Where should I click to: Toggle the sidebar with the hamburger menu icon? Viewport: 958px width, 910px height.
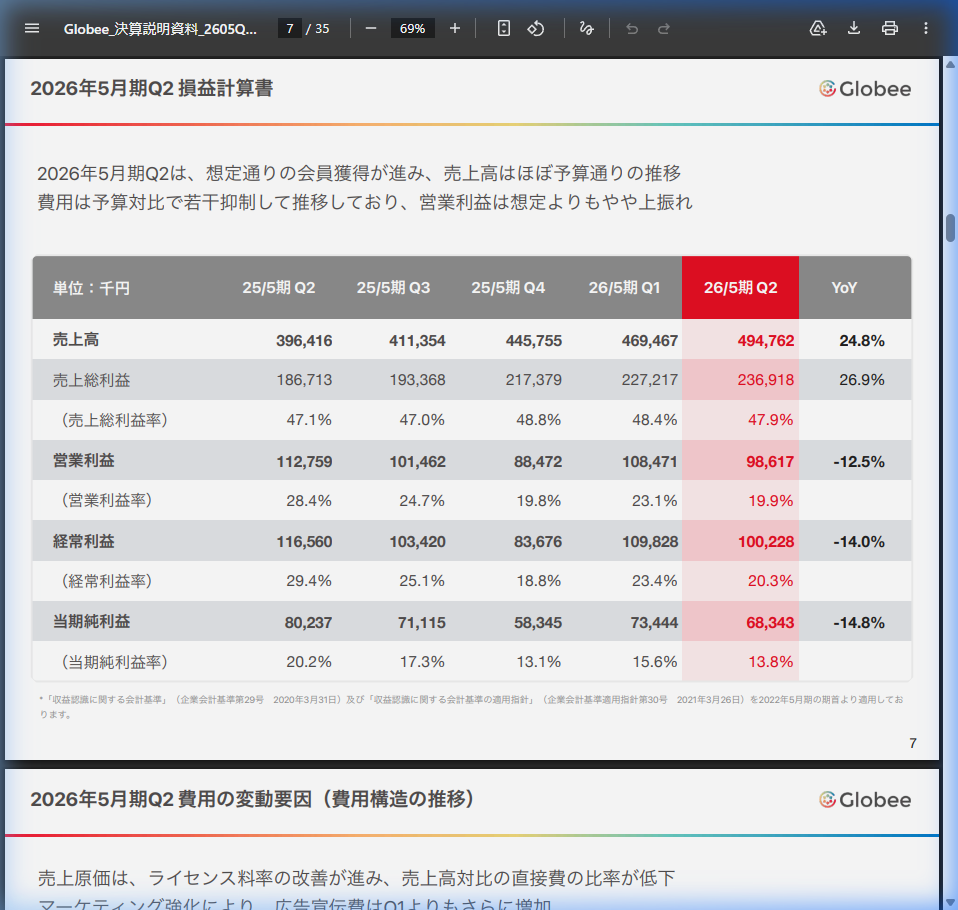click(32, 28)
